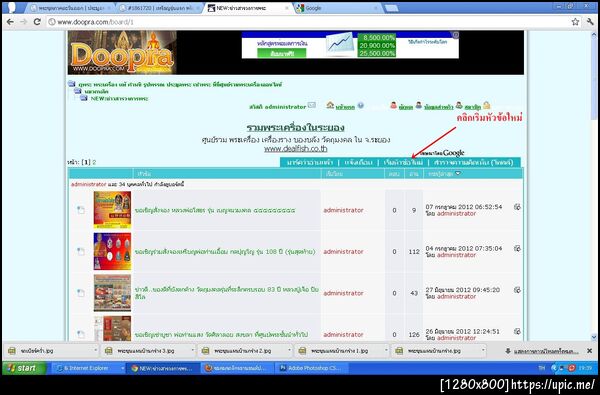
Task: Click the Chrome new tab button
Action: coord(391,8)
